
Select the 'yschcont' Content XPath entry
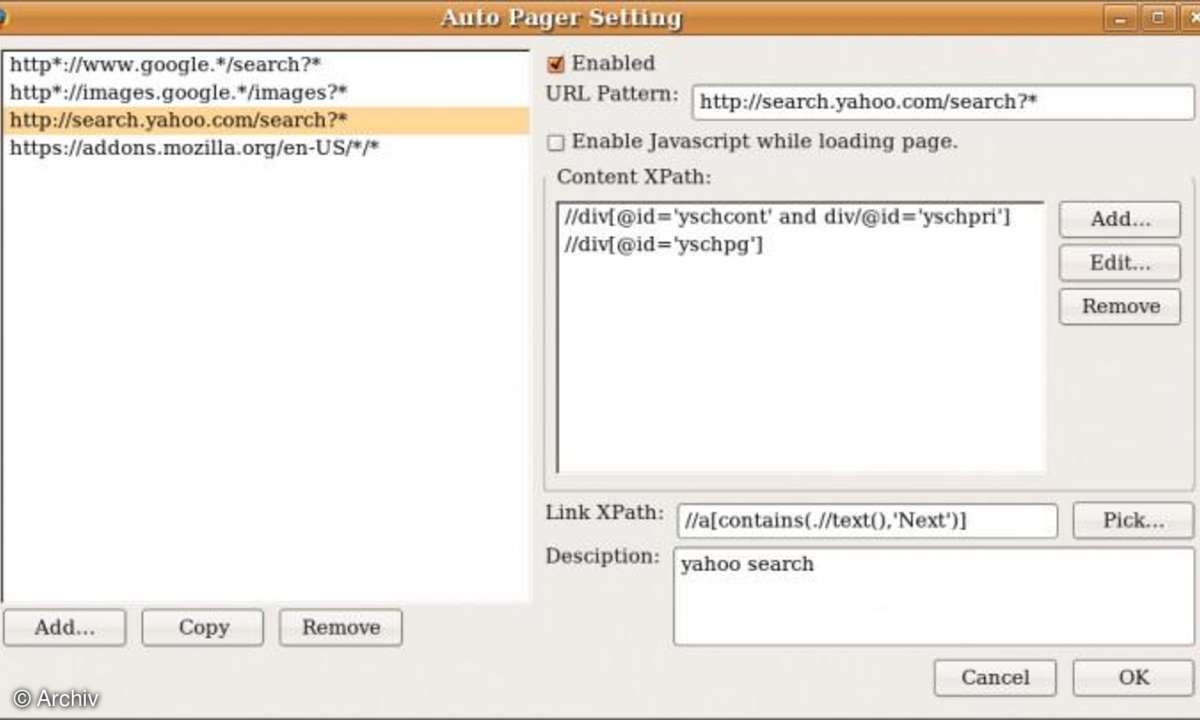[800, 217]
